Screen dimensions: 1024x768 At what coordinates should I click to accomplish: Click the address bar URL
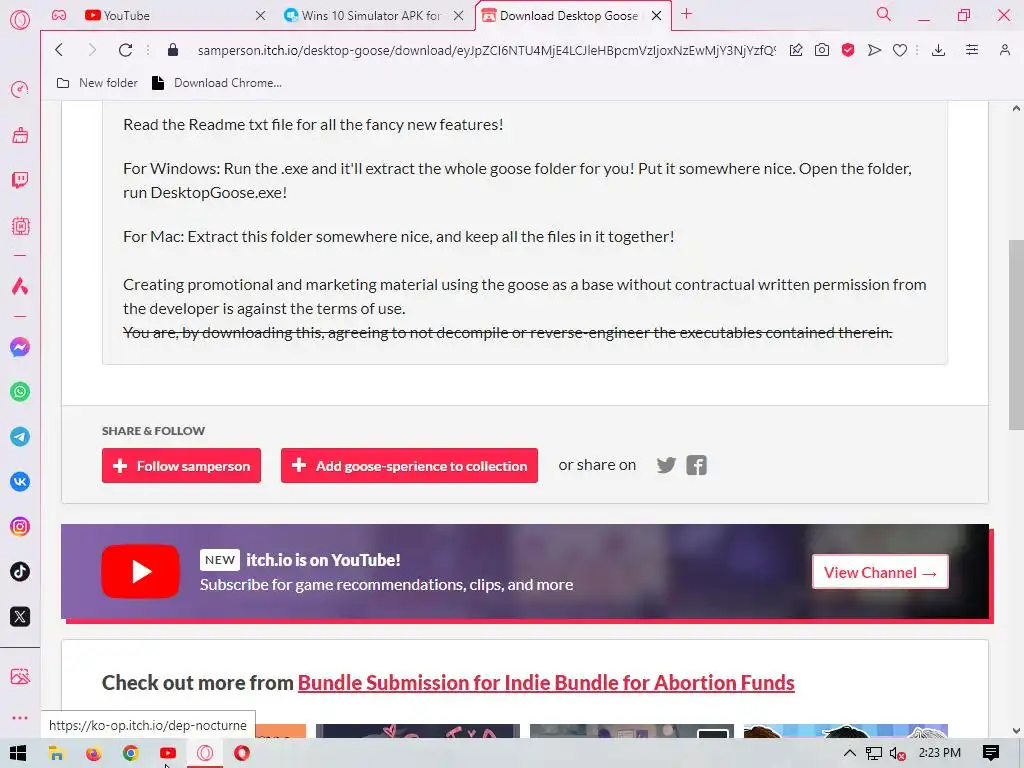click(x=486, y=50)
